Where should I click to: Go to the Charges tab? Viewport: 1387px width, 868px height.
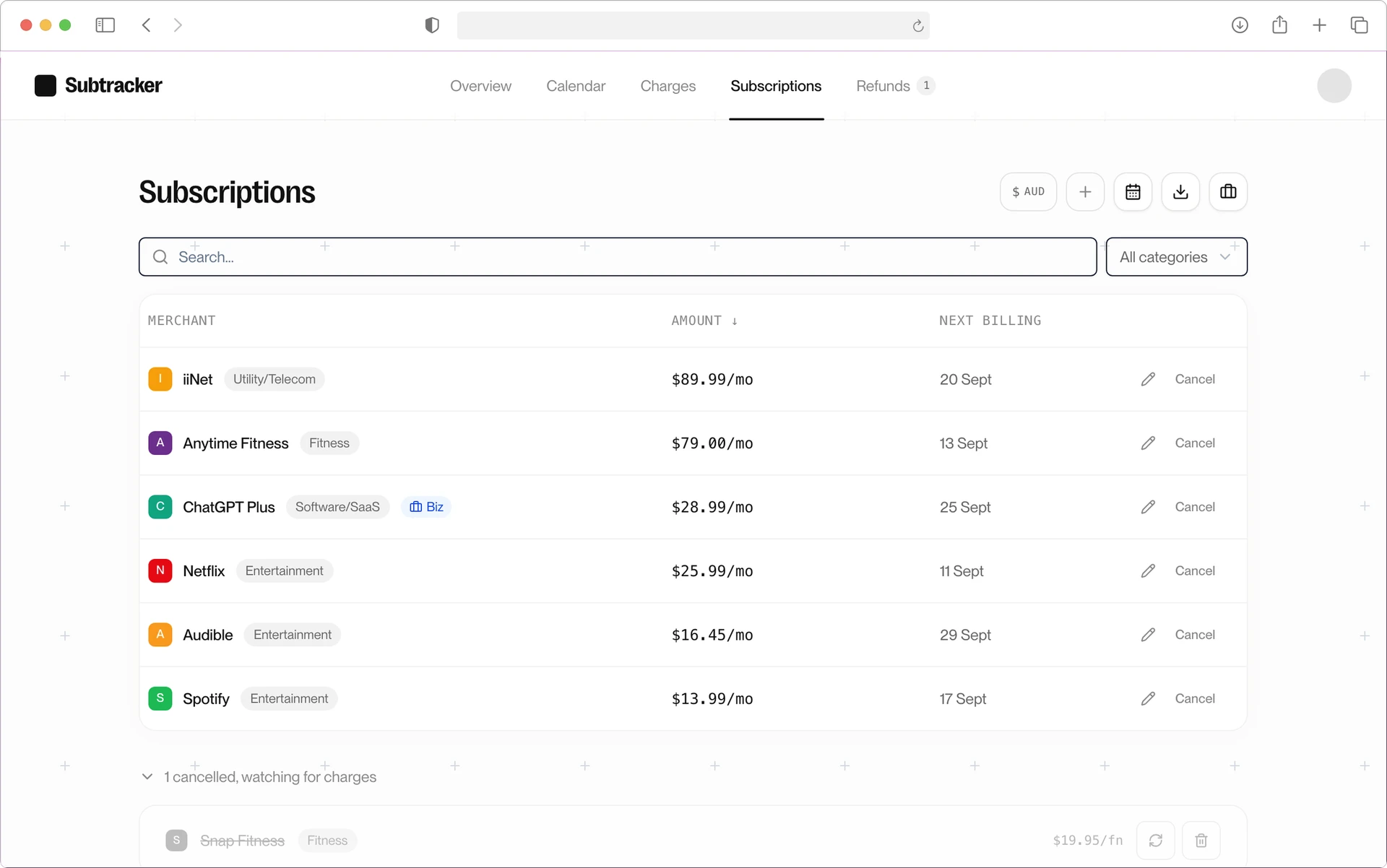click(x=668, y=86)
